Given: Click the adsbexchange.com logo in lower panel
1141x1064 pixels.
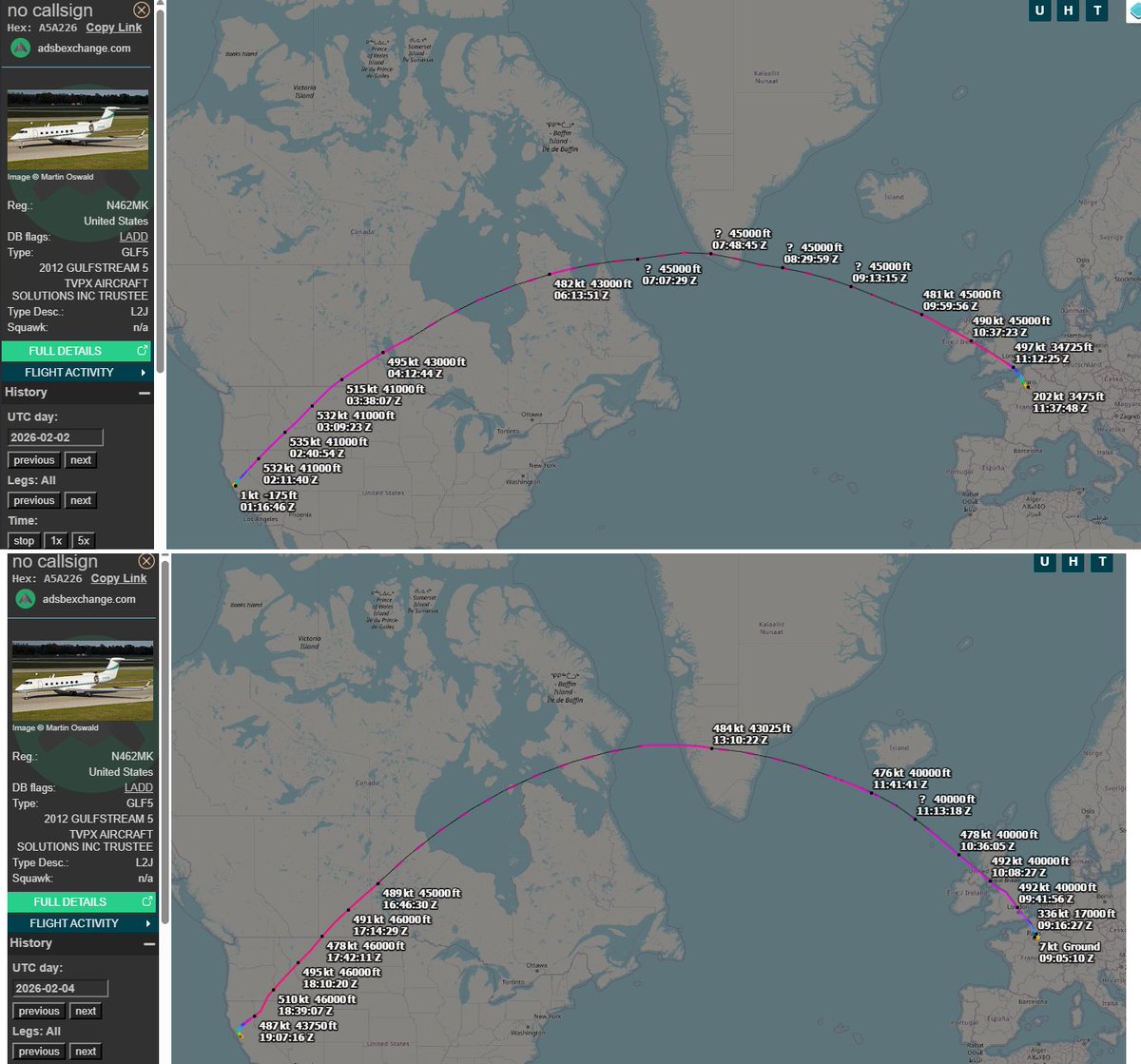Looking at the screenshot, I should pyautogui.click(x=26, y=599).
